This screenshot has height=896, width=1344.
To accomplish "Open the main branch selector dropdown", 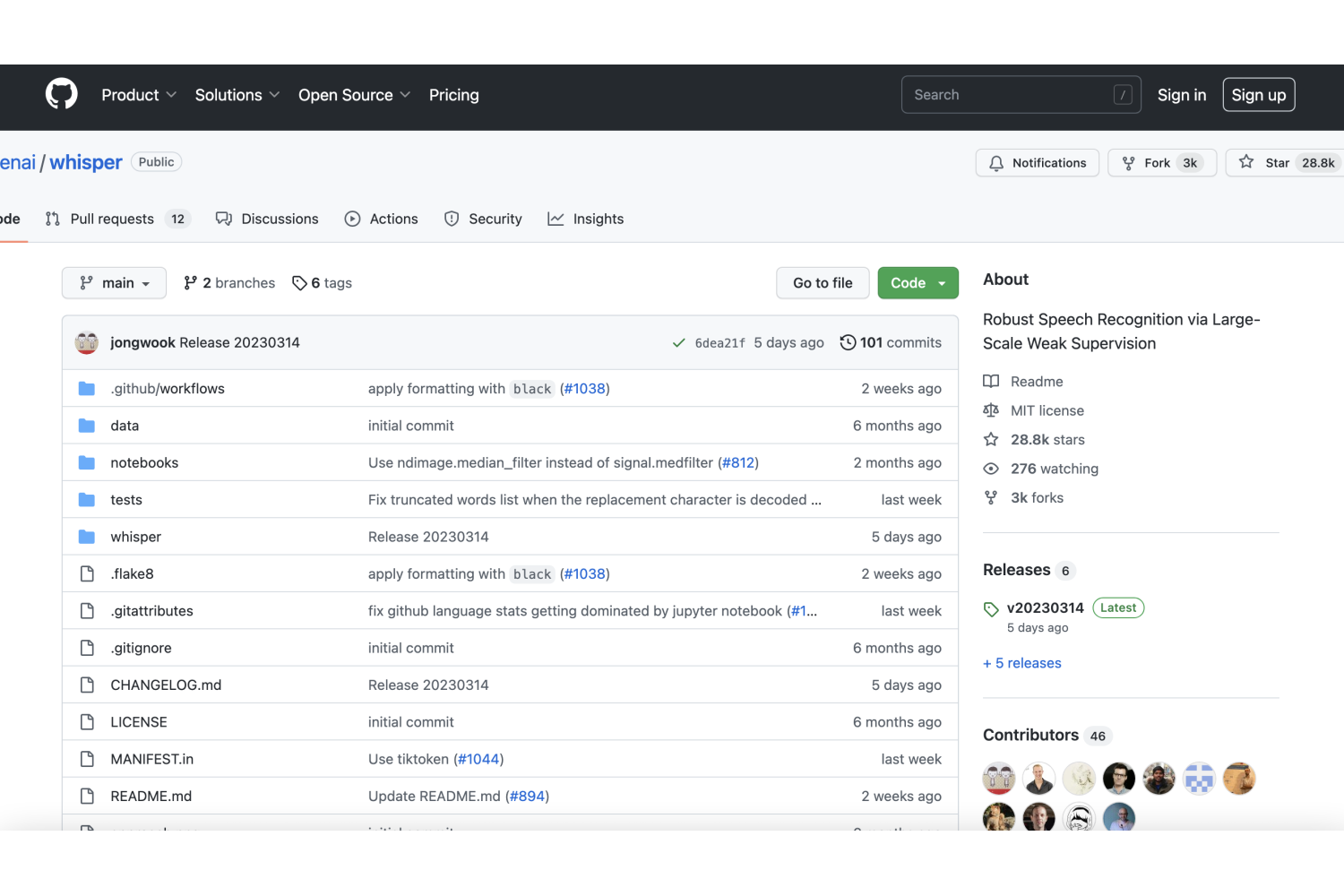I will pyautogui.click(x=114, y=283).
